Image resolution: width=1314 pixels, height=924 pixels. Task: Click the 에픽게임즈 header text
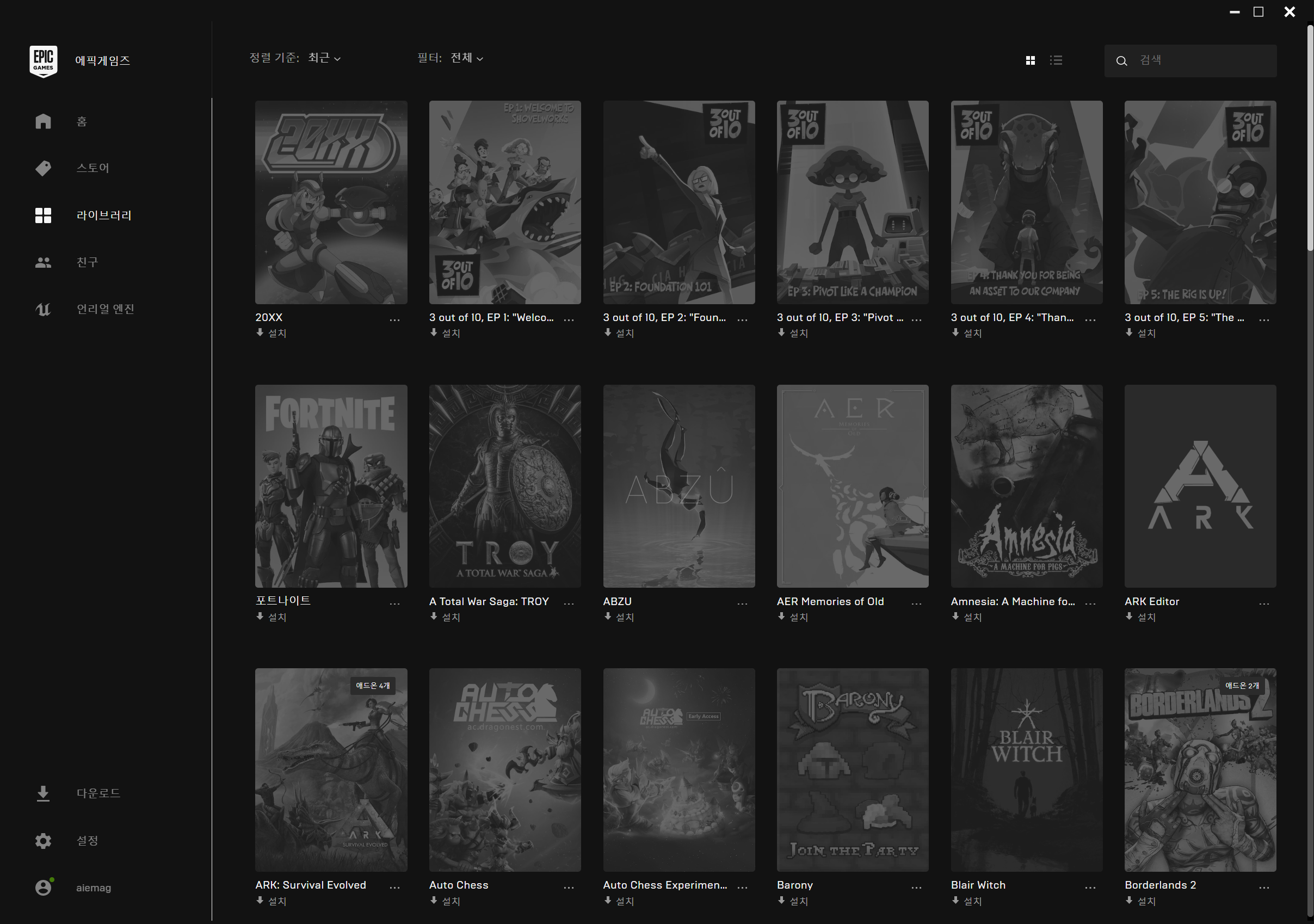(103, 61)
